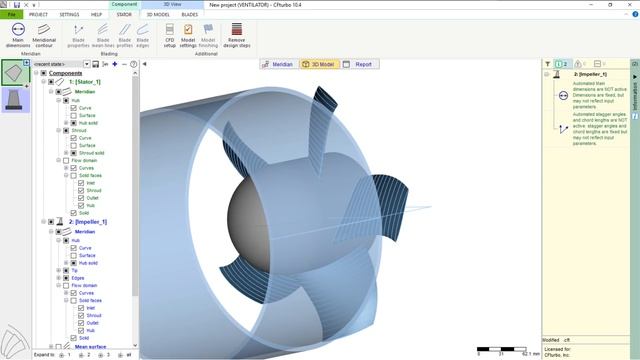Click main dimensions message icon in info panel
This screenshot has height=360, width=640.
(x=563, y=96)
